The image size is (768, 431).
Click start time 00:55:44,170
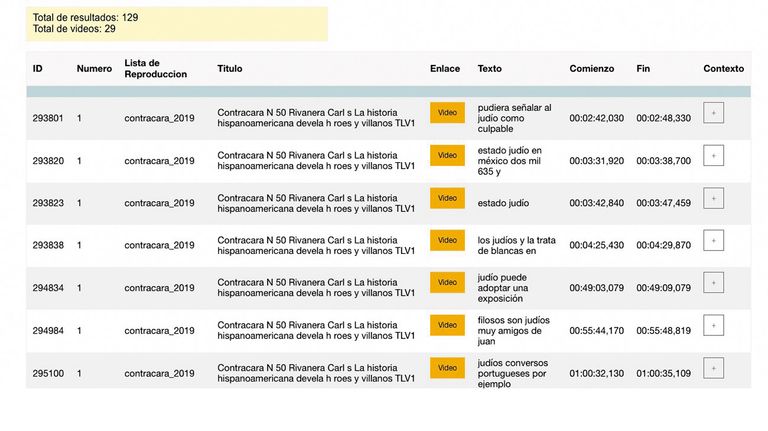pyautogui.click(x=597, y=331)
